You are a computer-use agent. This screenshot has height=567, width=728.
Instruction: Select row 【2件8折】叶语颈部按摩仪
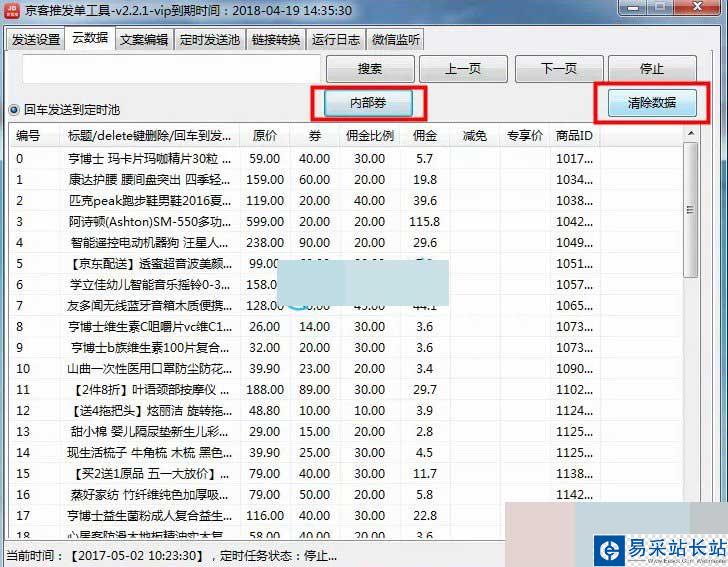346,390
